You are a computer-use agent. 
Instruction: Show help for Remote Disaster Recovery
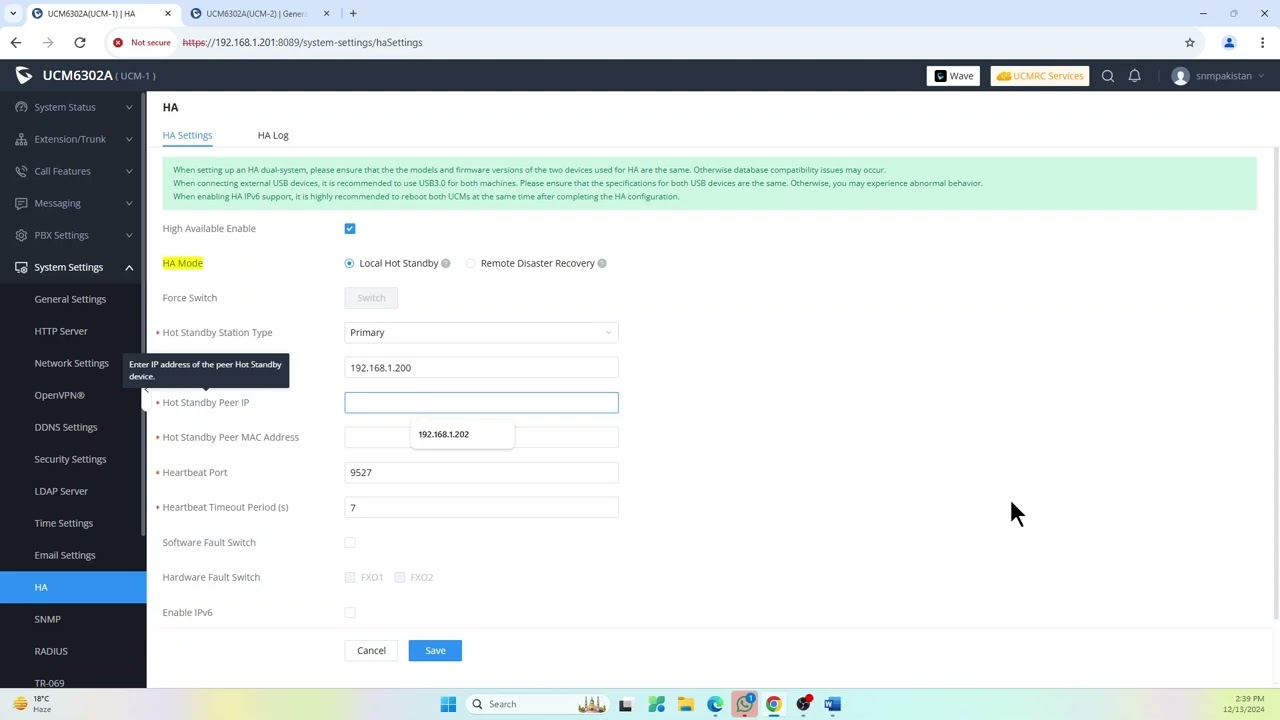602,263
